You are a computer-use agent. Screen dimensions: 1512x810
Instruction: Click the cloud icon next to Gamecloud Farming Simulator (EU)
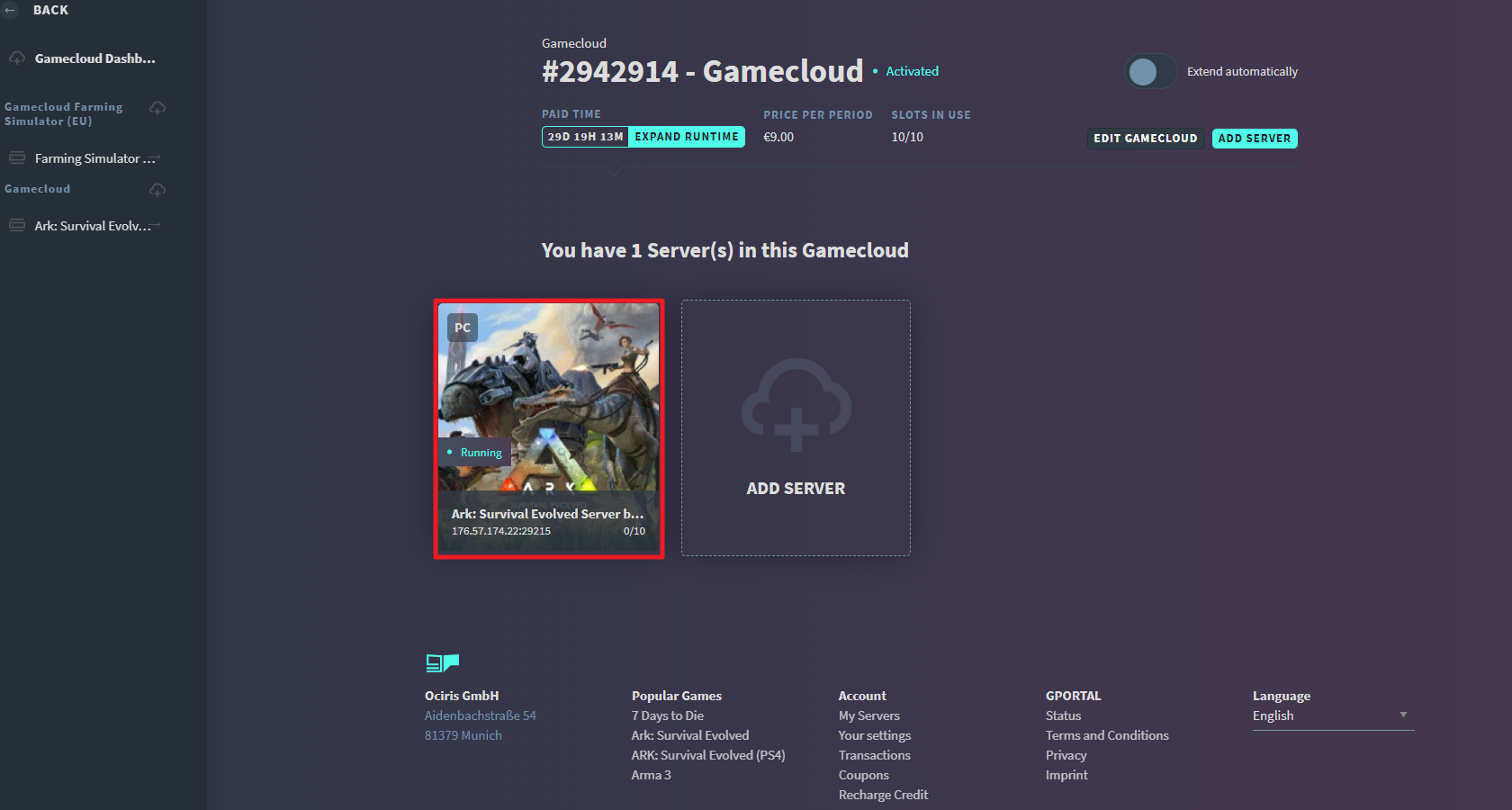point(157,107)
